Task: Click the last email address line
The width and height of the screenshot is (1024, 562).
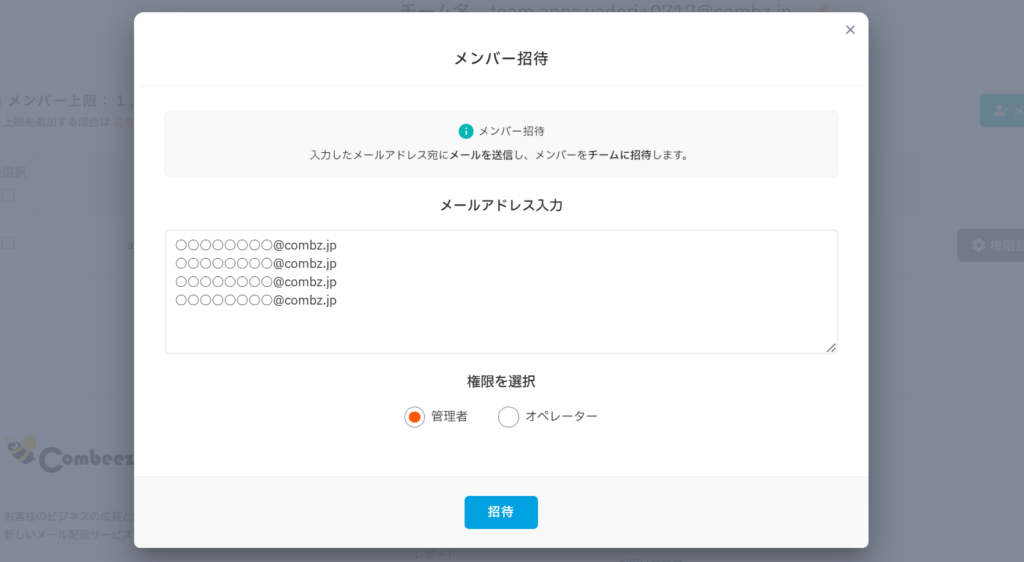Action: click(255, 300)
